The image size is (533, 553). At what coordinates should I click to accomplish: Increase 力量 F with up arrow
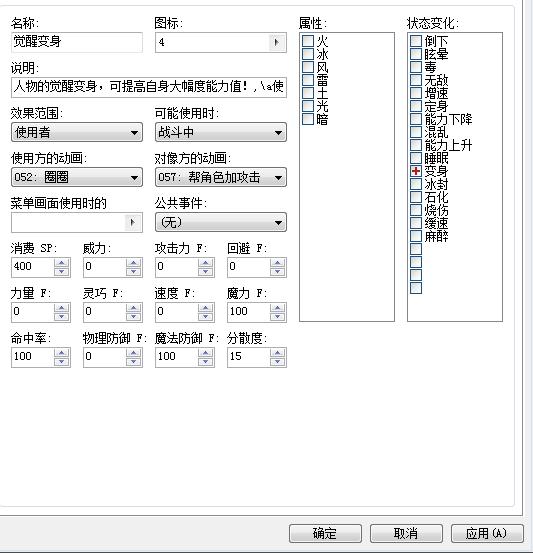[61, 308]
